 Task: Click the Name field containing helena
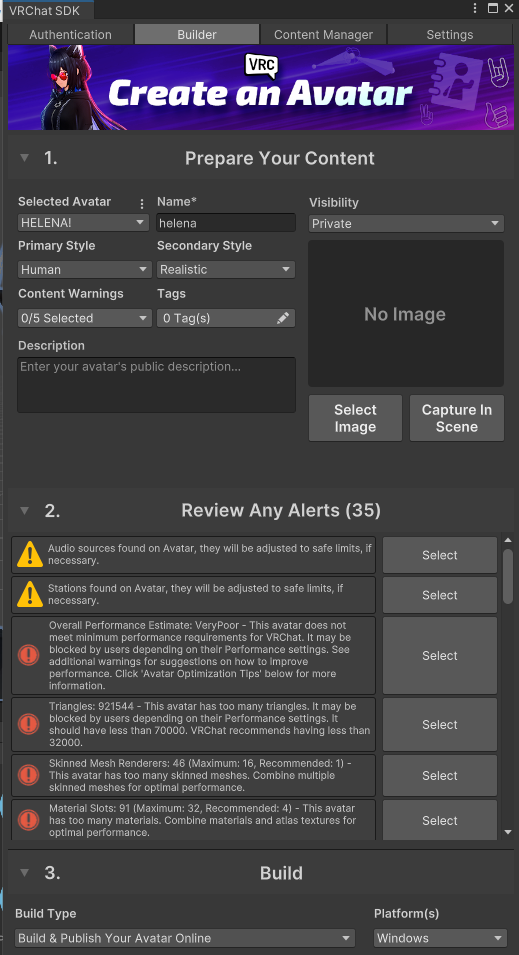click(x=226, y=223)
